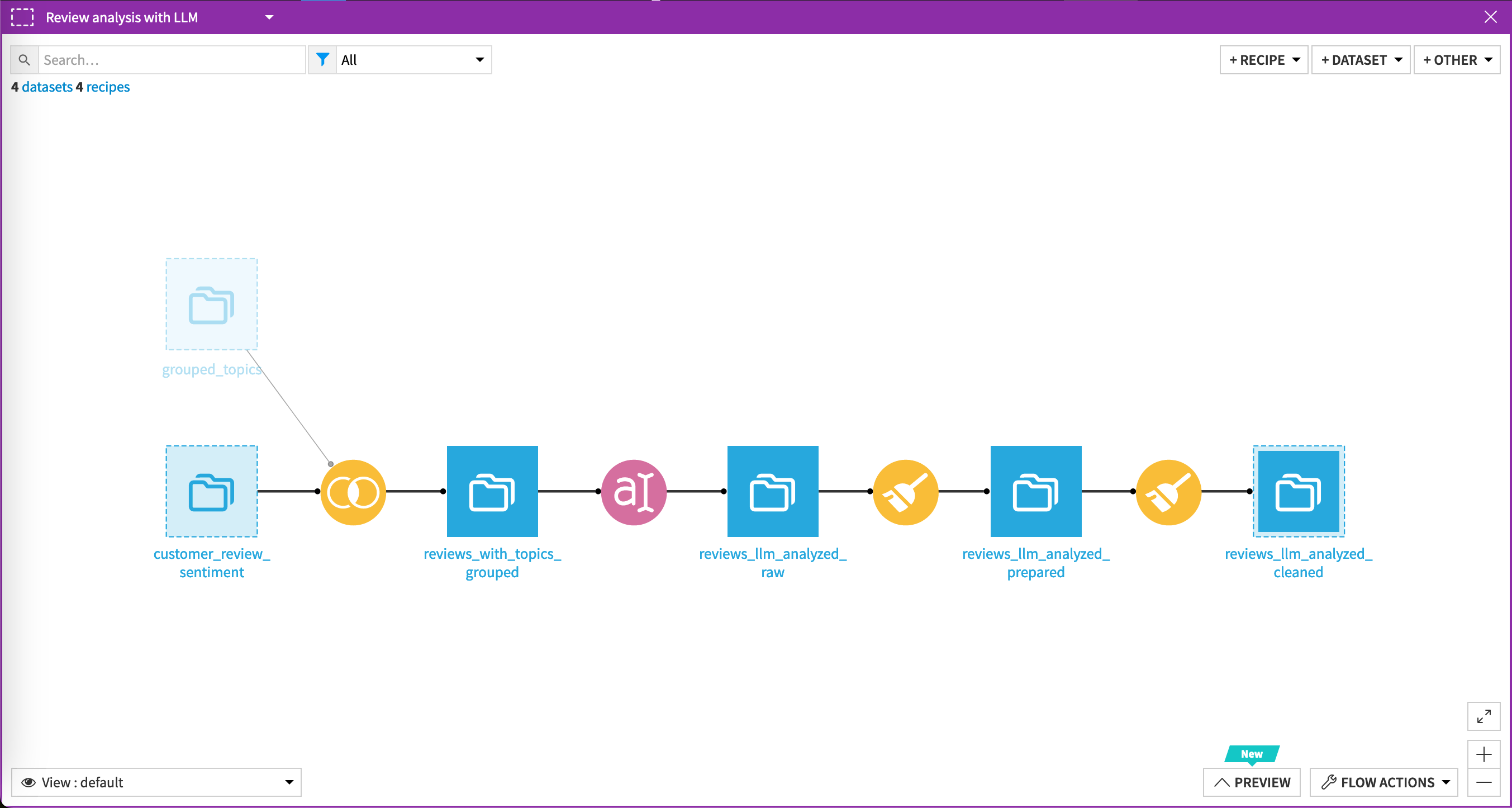Select the customer_review_sentiment dataset node
The image size is (1512, 808).
coord(211,491)
